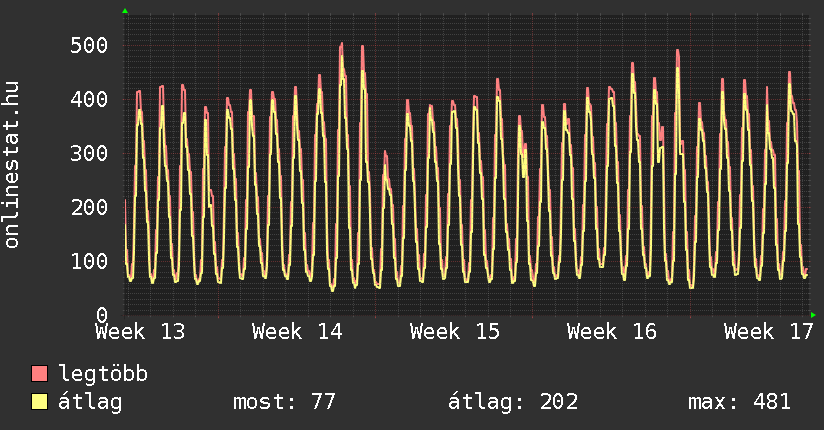The width and height of the screenshot is (824, 430).
Task: Click the 'max: 481' statistic
Action: 739,402
